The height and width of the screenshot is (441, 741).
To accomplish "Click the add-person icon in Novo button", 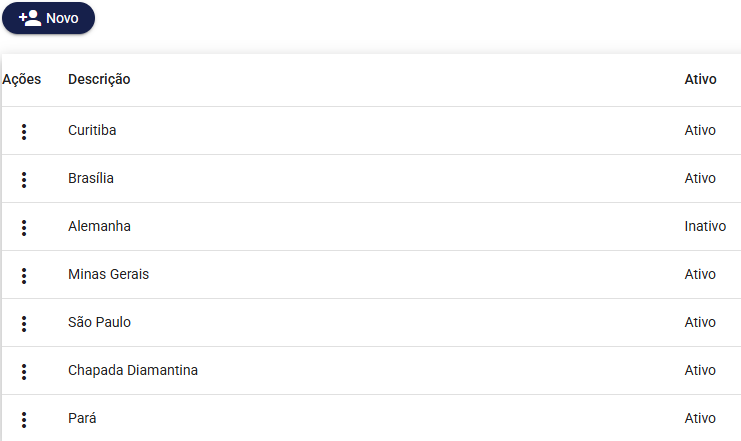I will [x=30, y=18].
